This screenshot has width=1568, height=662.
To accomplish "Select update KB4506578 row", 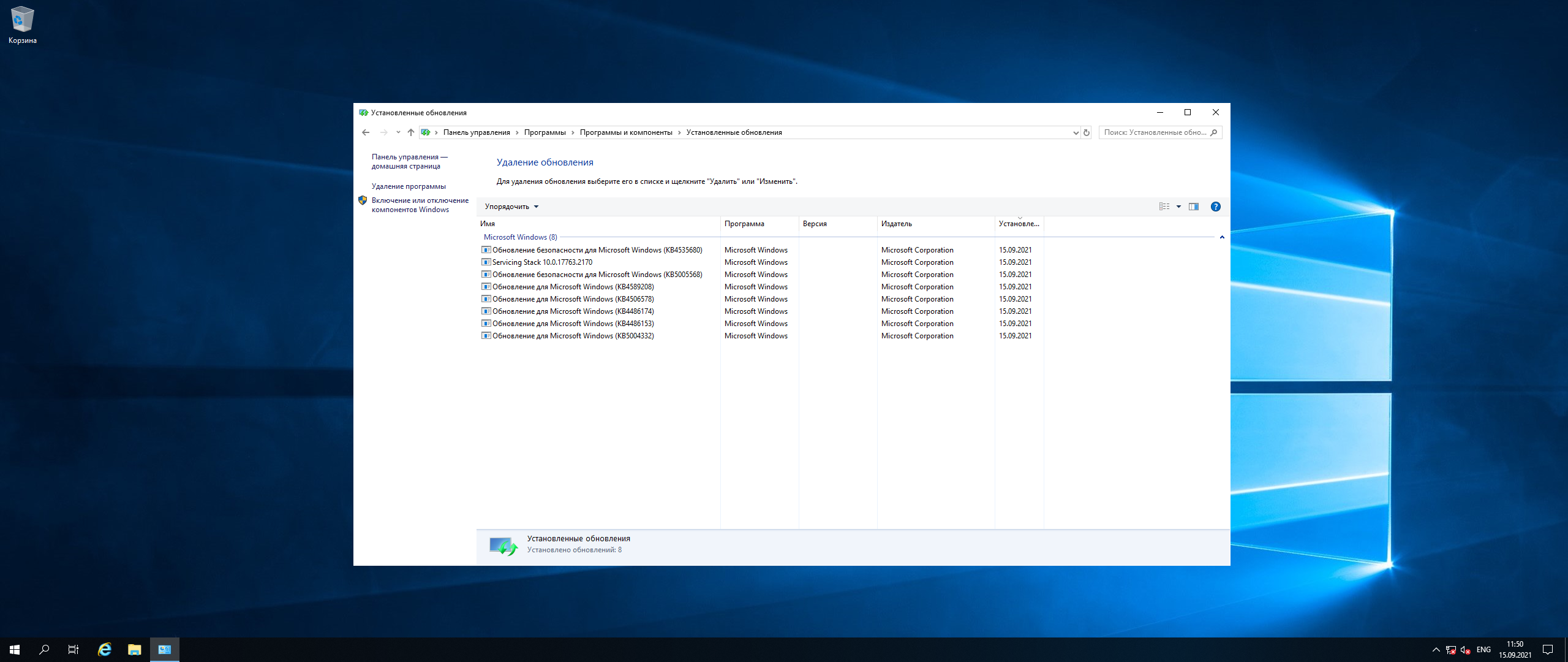I will click(x=761, y=299).
